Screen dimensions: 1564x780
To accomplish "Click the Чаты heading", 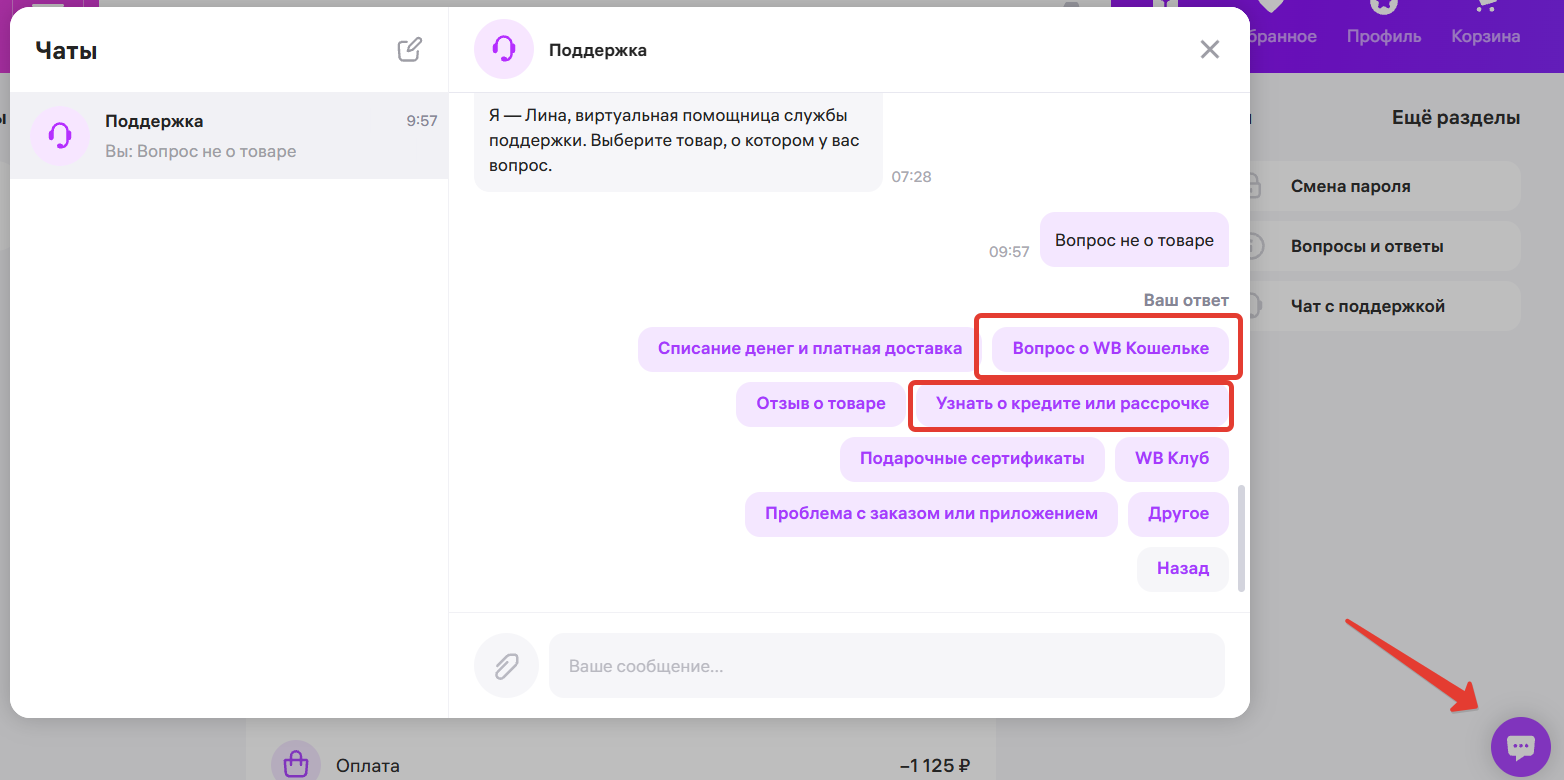I will [x=66, y=50].
